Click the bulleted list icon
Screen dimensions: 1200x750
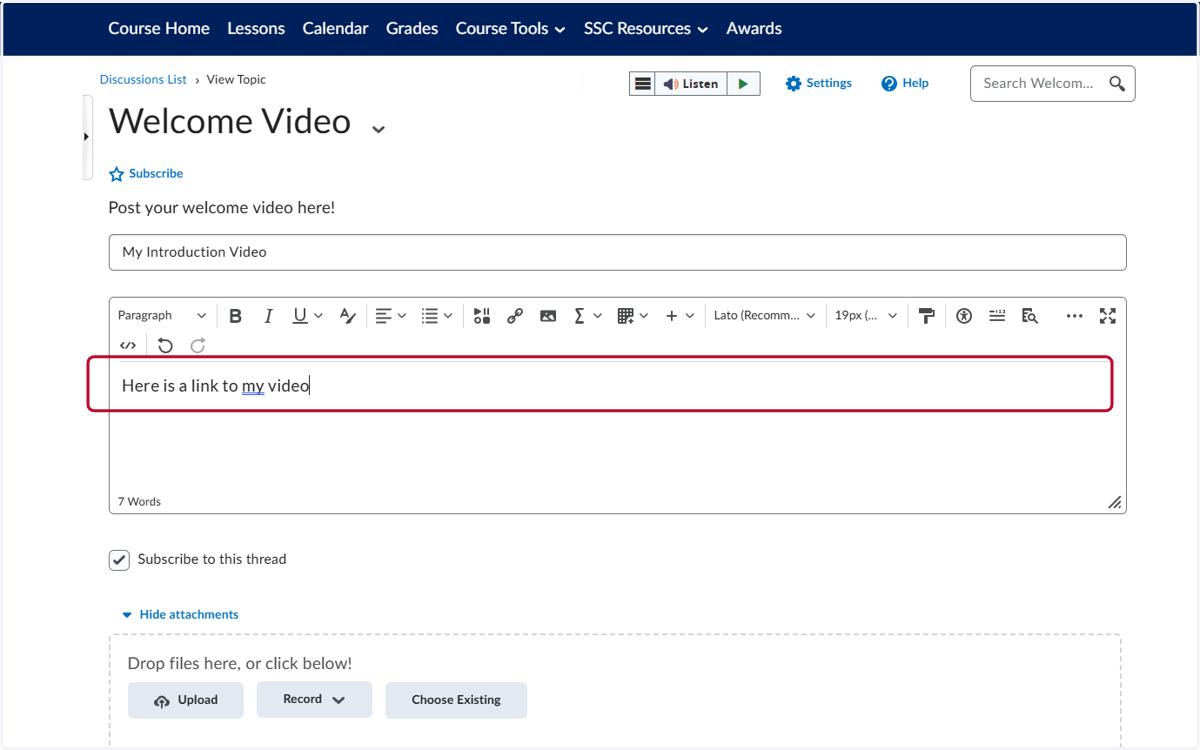pos(430,316)
